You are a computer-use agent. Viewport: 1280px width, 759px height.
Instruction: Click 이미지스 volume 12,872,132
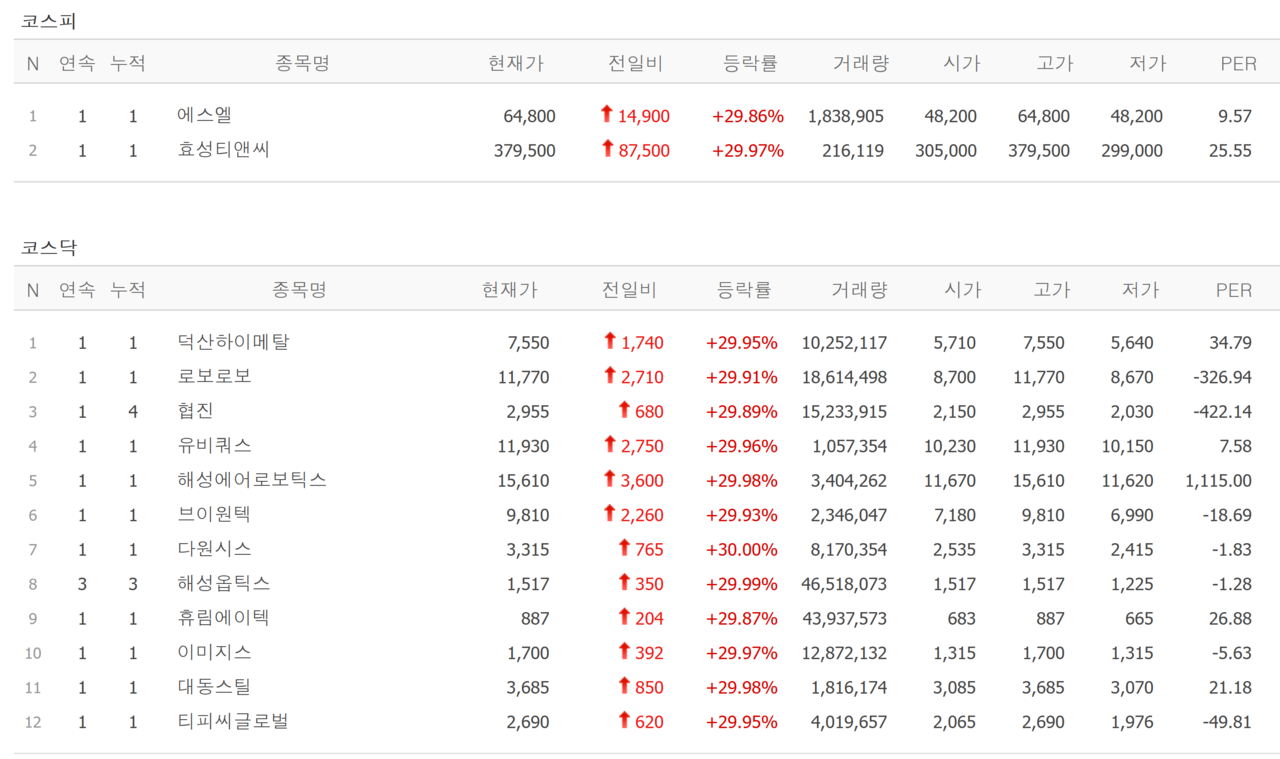[844, 654]
